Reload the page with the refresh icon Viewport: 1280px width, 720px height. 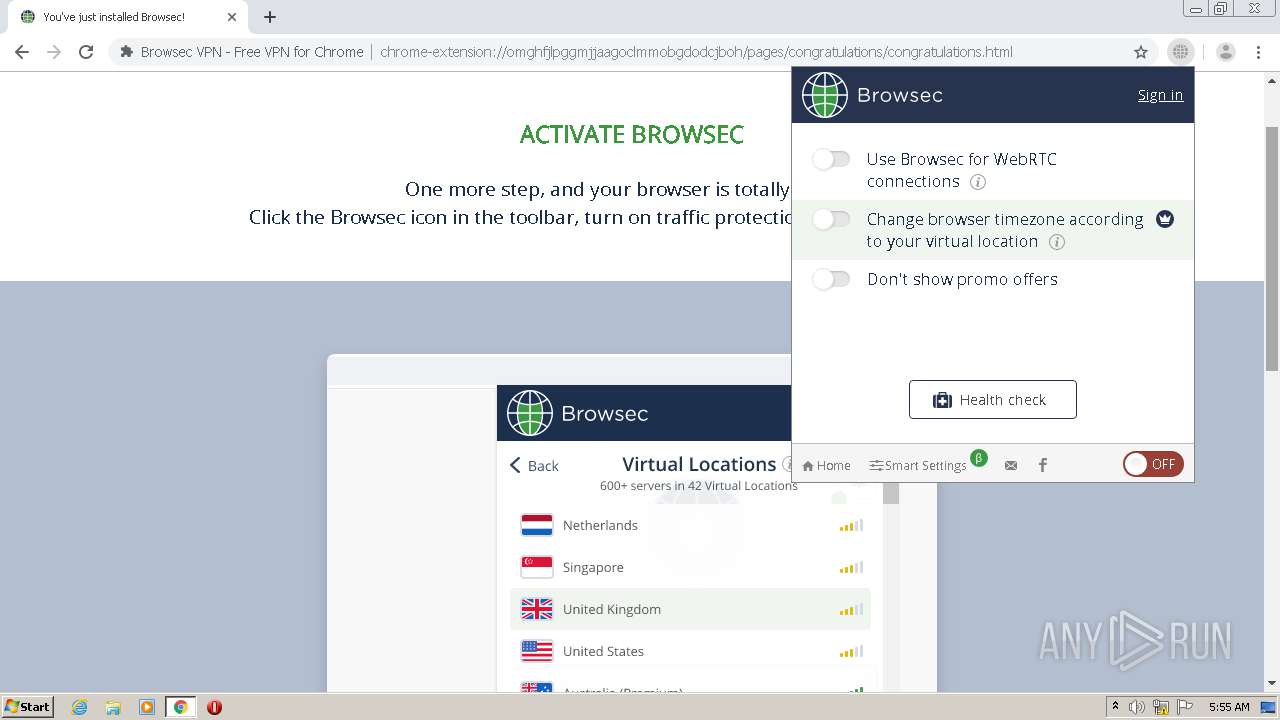(86, 52)
